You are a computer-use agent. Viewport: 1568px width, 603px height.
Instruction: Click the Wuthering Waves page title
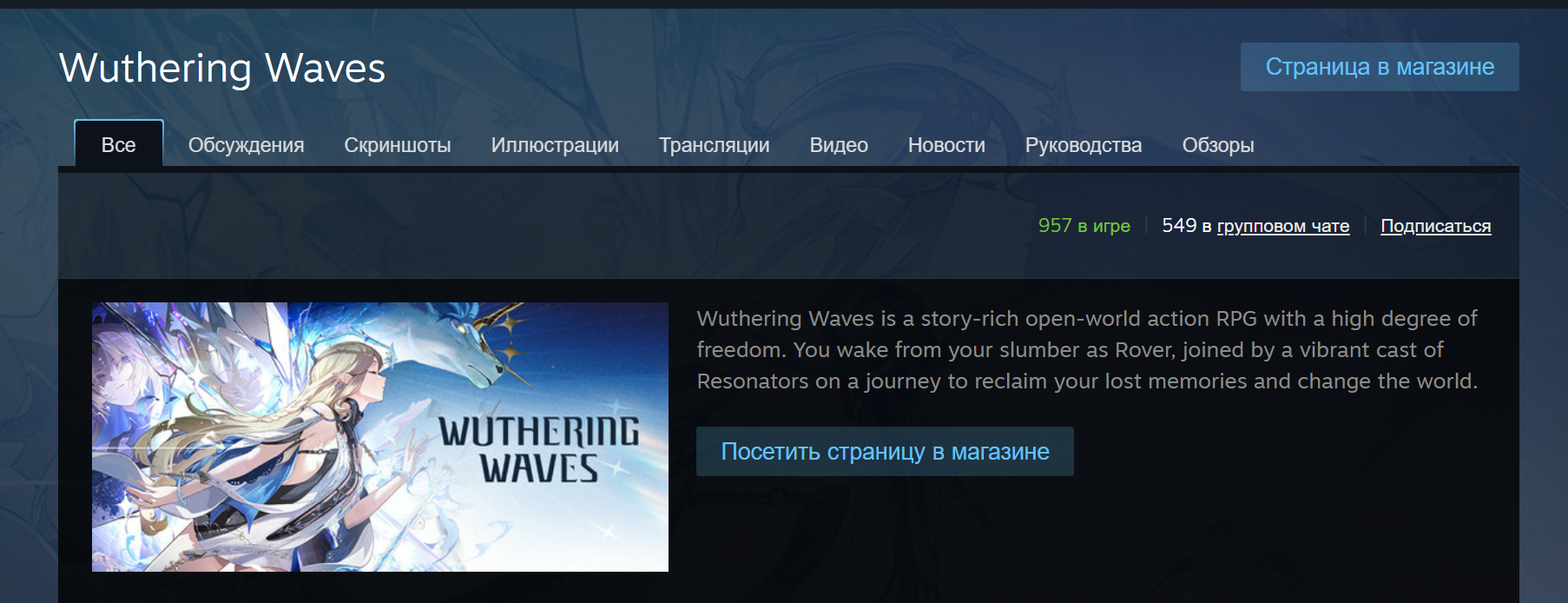click(222, 68)
